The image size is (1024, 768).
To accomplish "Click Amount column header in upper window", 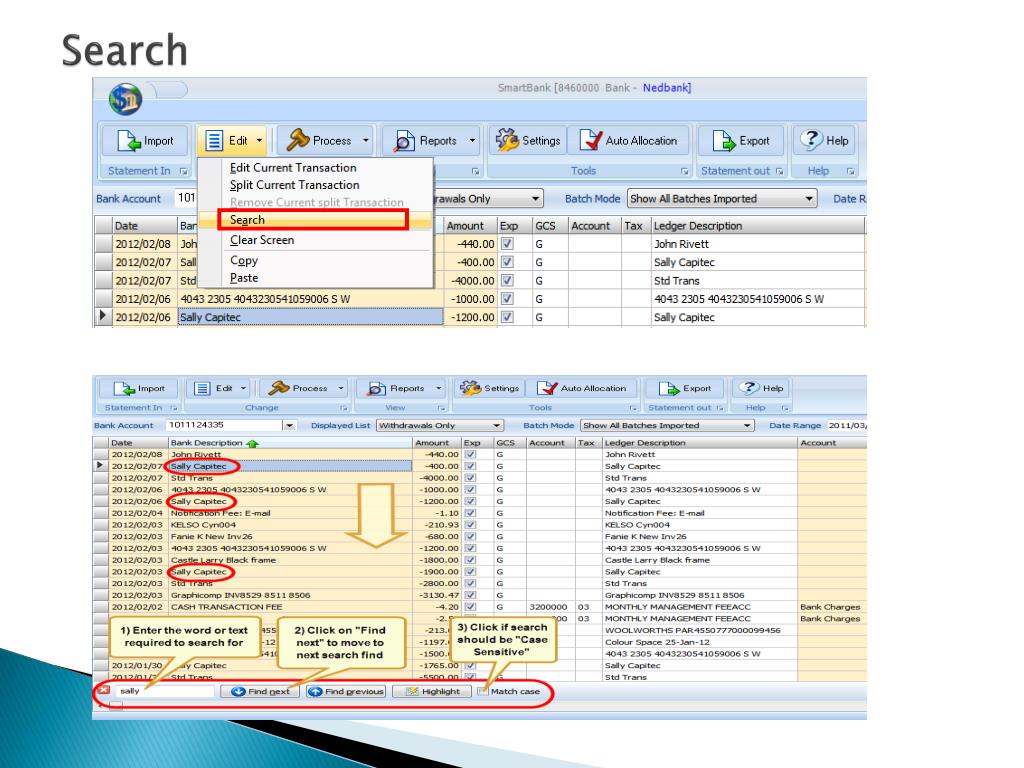I will coord(470,226).
